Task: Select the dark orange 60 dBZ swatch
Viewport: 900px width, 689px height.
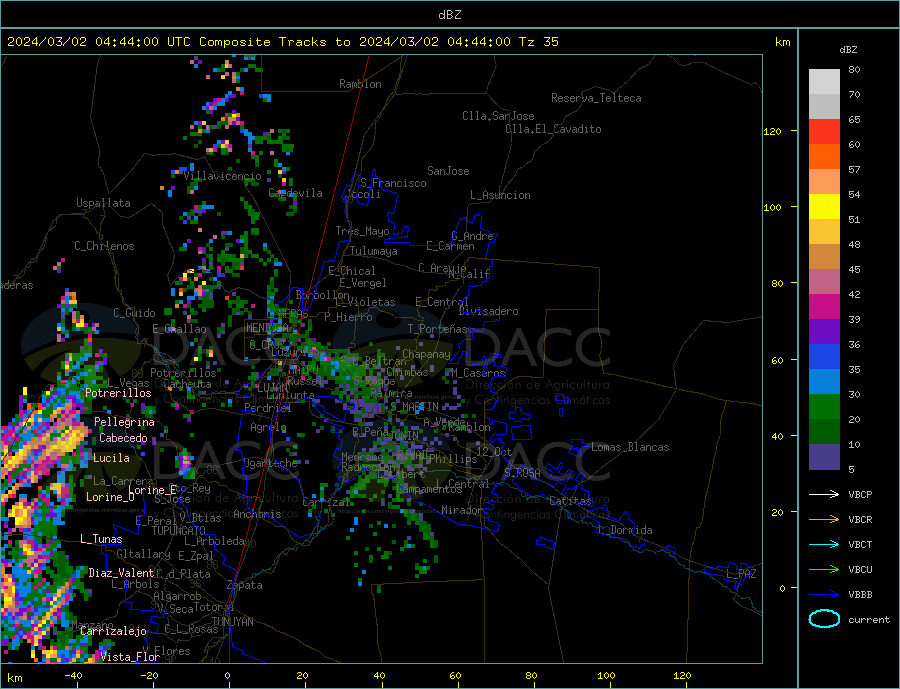Action: (824, 157)
